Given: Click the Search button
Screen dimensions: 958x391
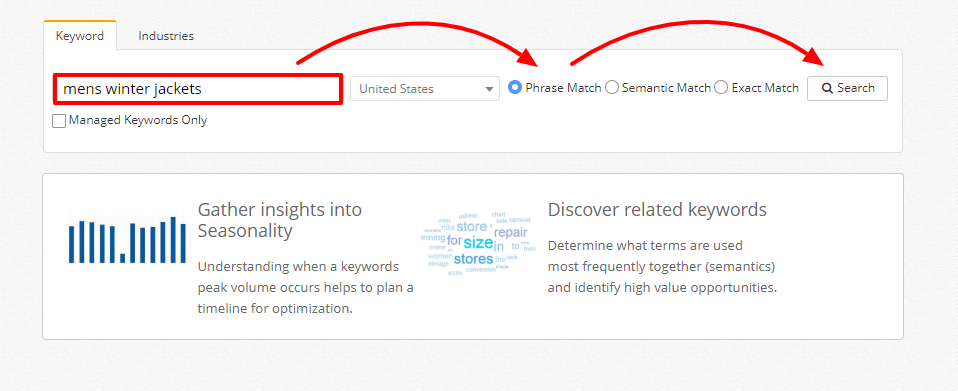Looking at the screenshot, I should click(x=847, y=88).
